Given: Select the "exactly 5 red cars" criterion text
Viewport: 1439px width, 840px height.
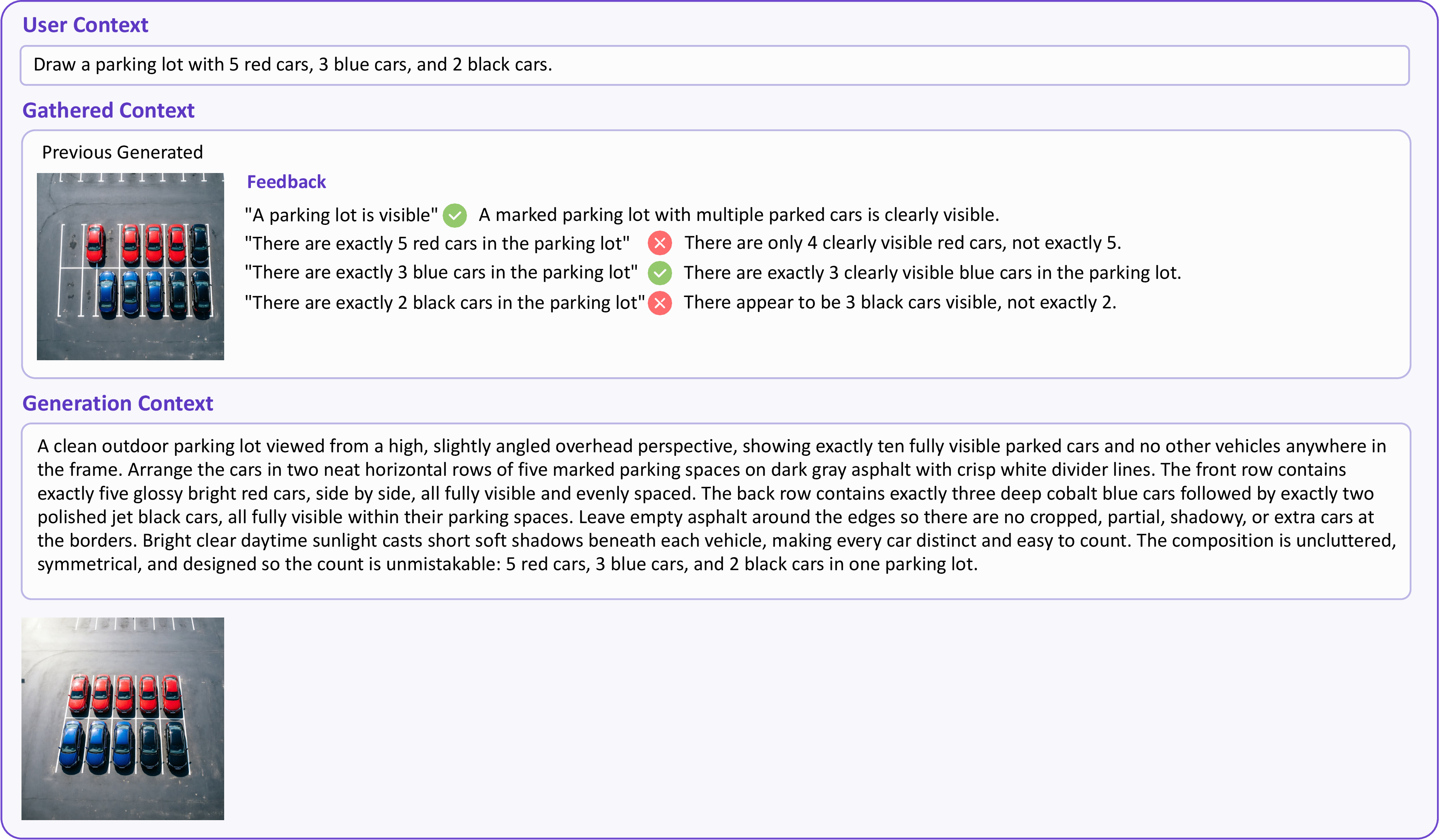Looking at the screenshot, I should pyautogui.click(x=437, y=244).
